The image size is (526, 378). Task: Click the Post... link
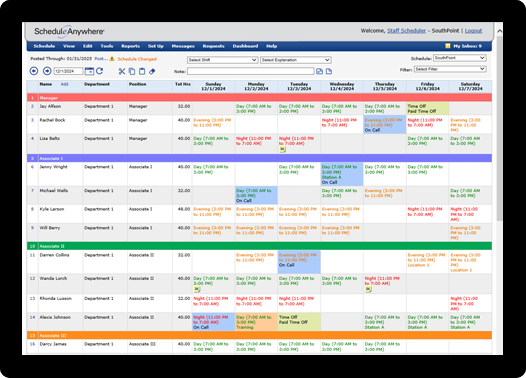point(101,59)
